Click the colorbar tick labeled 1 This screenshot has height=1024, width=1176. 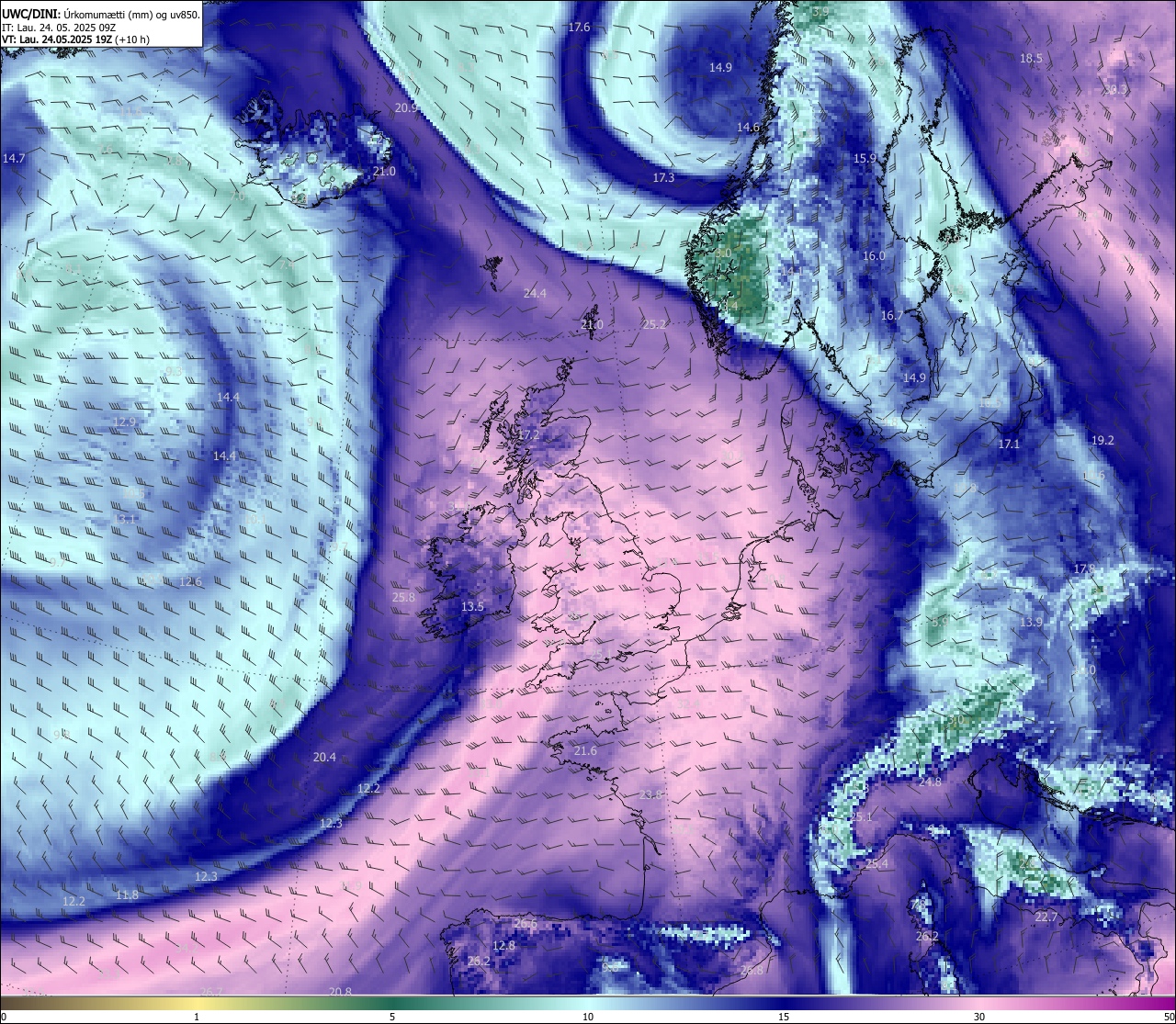coord(197,1017)
